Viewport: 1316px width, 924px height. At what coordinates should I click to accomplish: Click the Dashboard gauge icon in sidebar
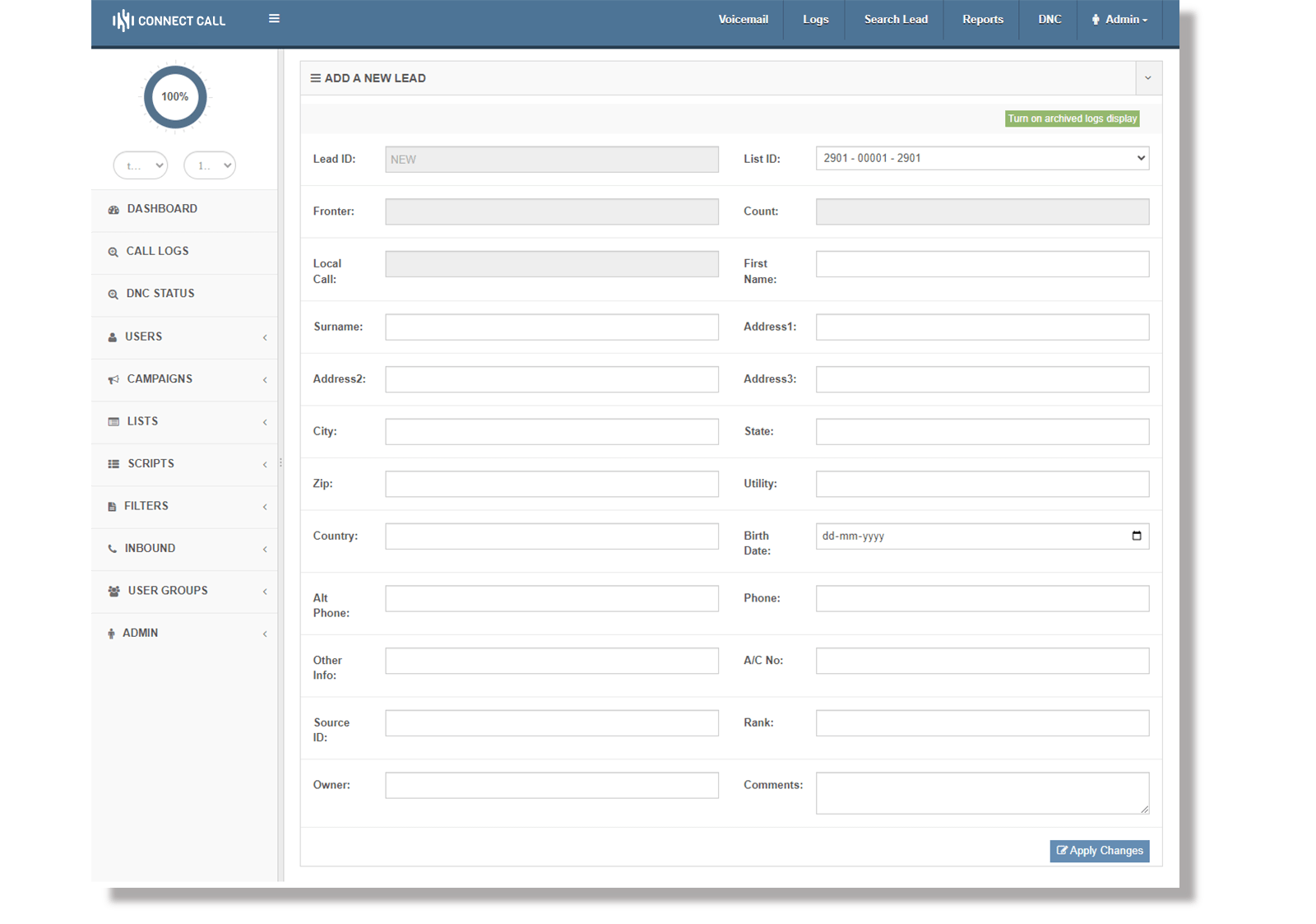(114, 210)
